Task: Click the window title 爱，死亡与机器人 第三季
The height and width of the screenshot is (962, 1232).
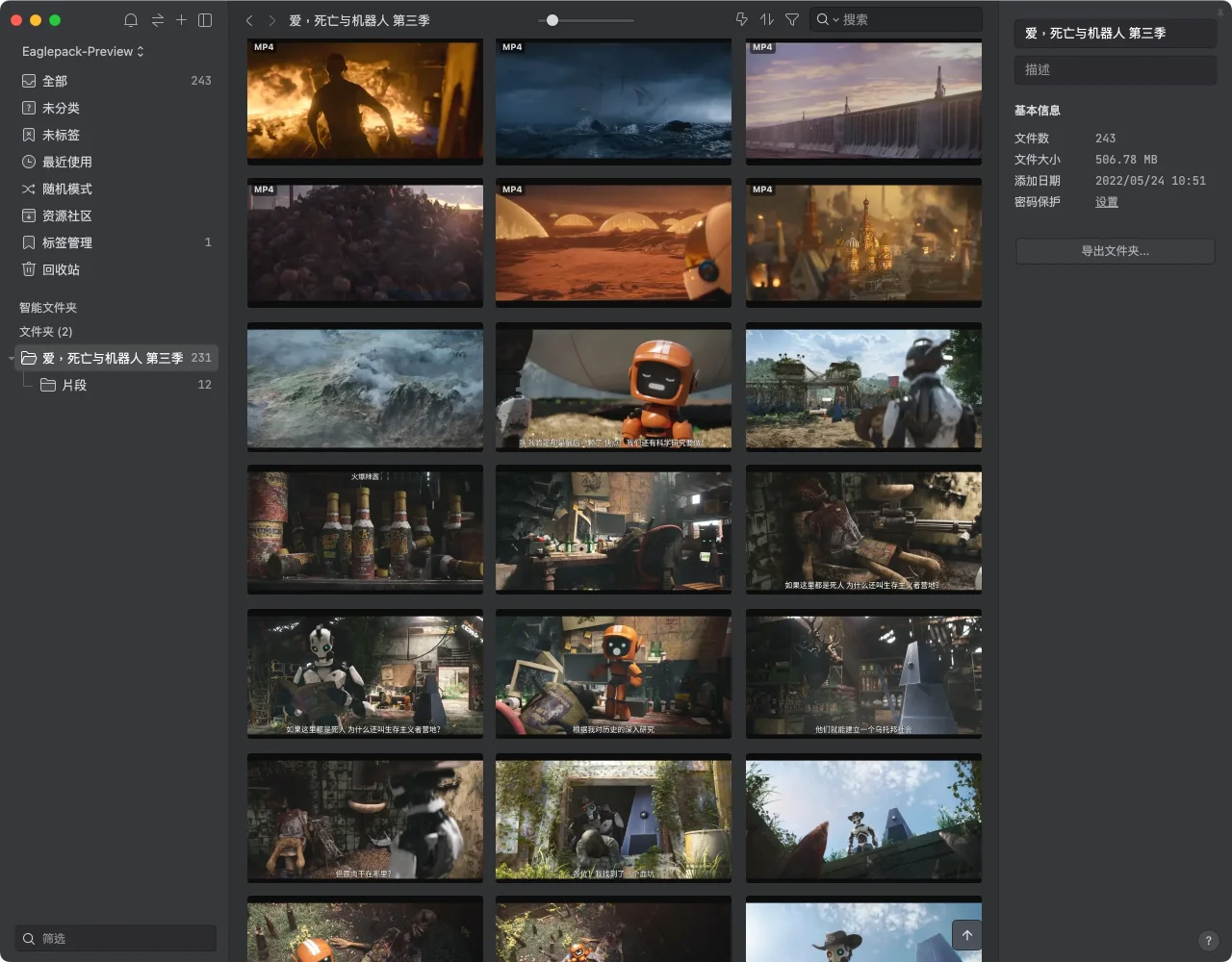Action: point(360,20)
